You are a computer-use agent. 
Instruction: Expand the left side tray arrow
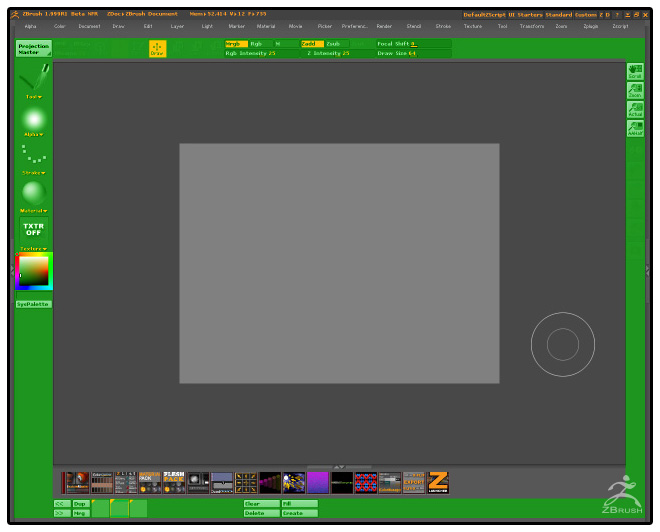(12, 271)
